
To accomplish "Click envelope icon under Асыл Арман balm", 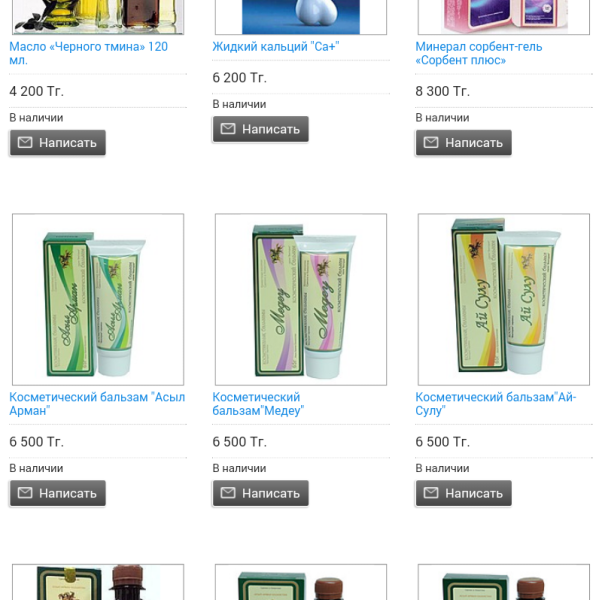I will (25, 493).
